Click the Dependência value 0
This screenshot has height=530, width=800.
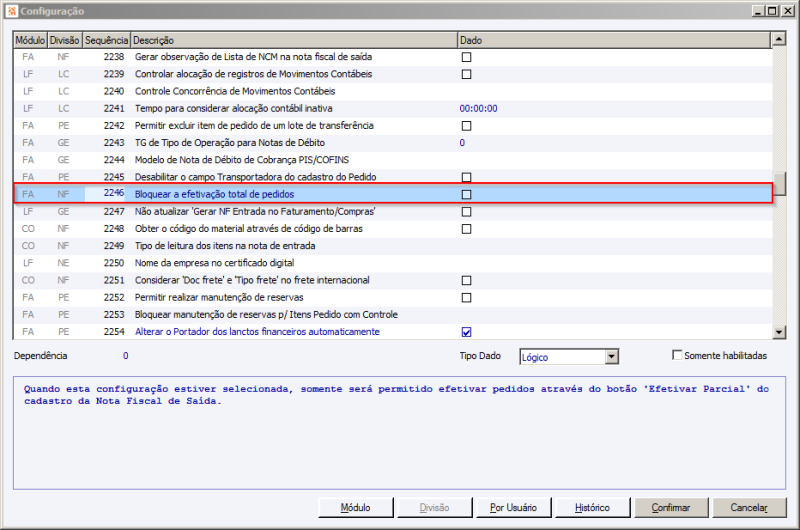(x=126, y=356)
